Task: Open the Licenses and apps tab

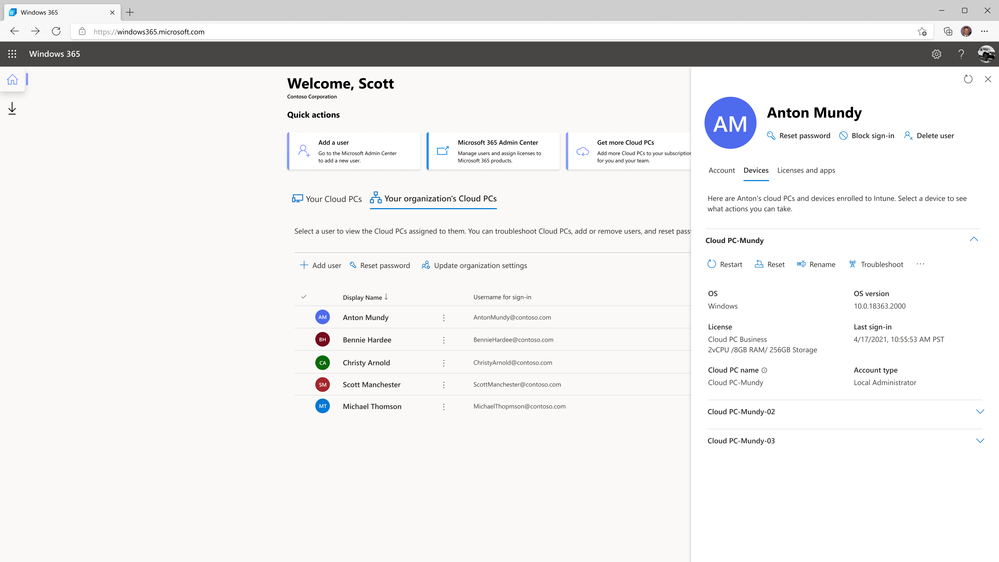Action: tap(806, 170)
